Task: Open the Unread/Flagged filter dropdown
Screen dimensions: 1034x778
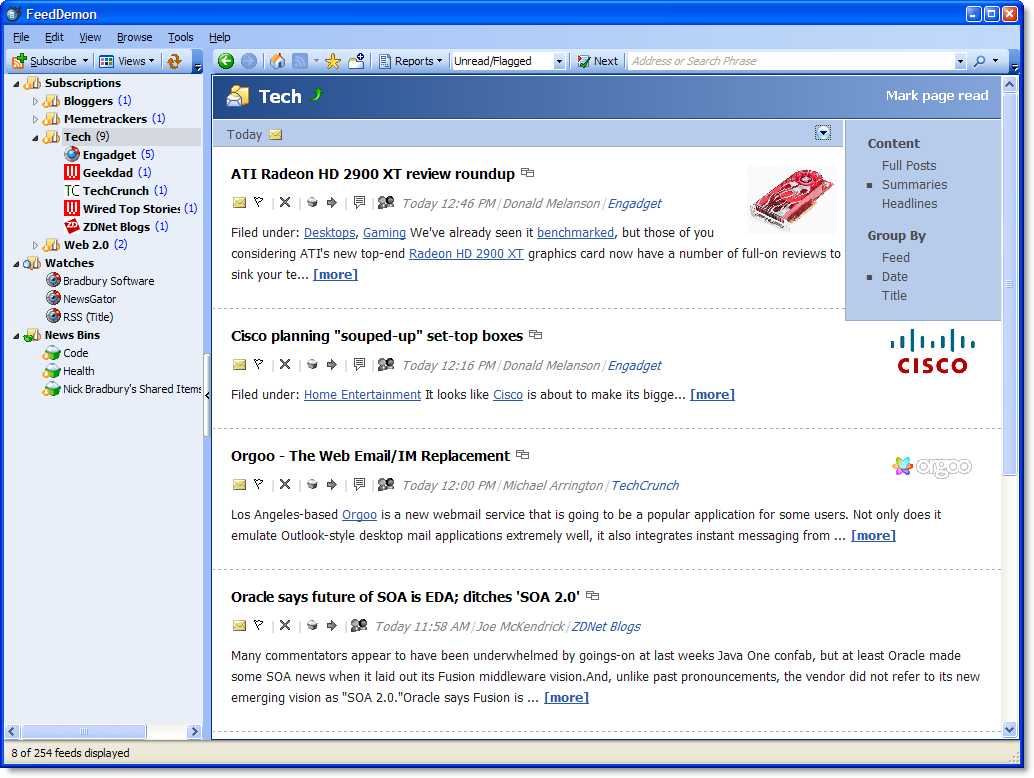Action: point(559,61)
